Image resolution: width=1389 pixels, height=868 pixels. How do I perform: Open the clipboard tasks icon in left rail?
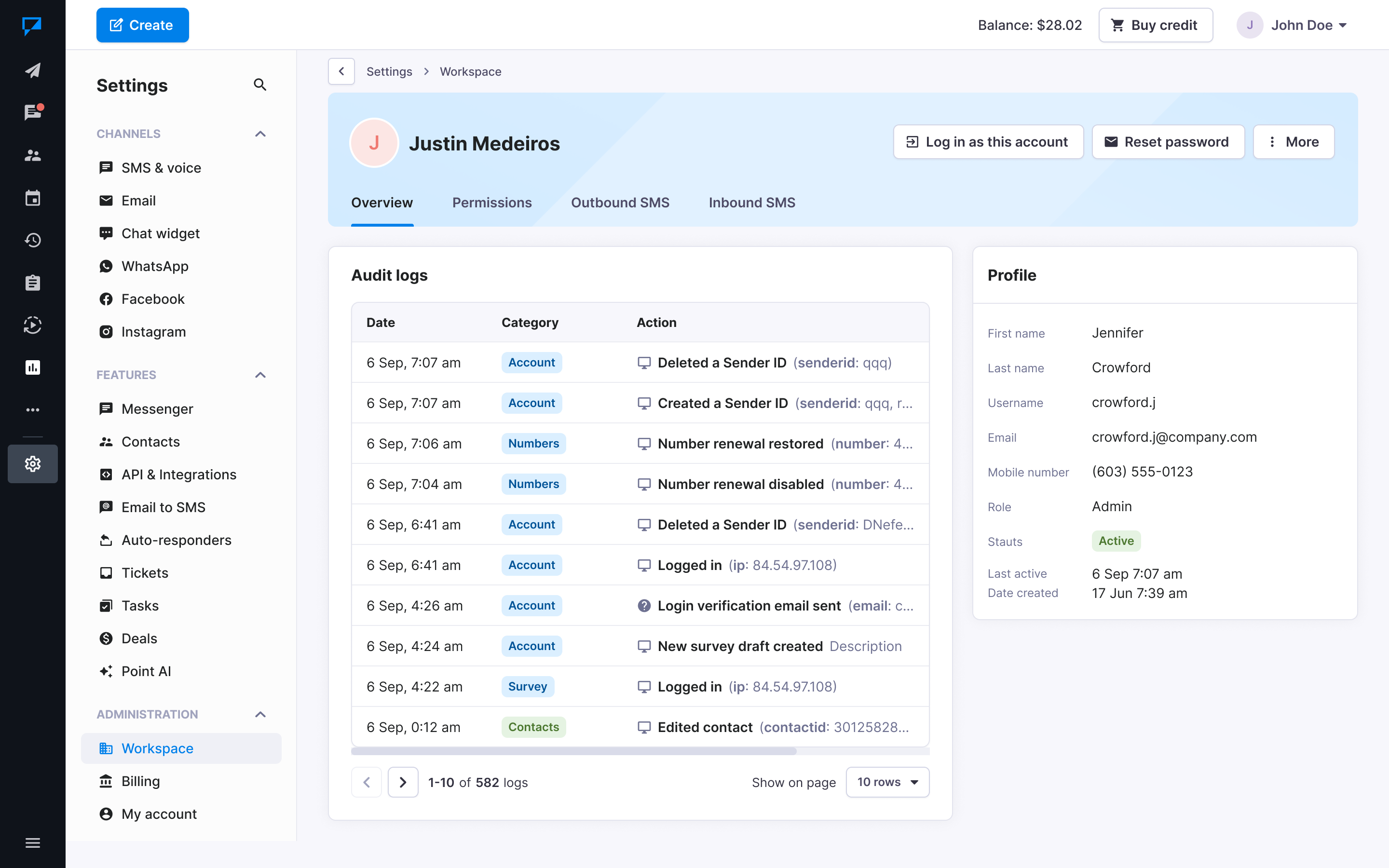pos(33,283)
